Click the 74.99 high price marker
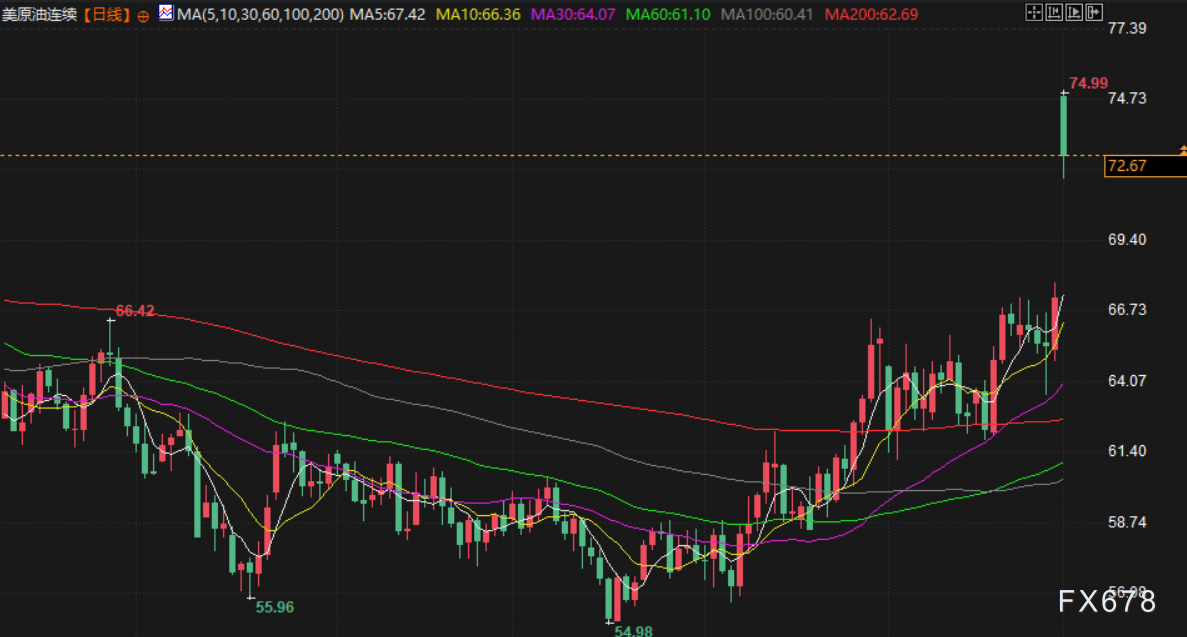 point(1087,83)
